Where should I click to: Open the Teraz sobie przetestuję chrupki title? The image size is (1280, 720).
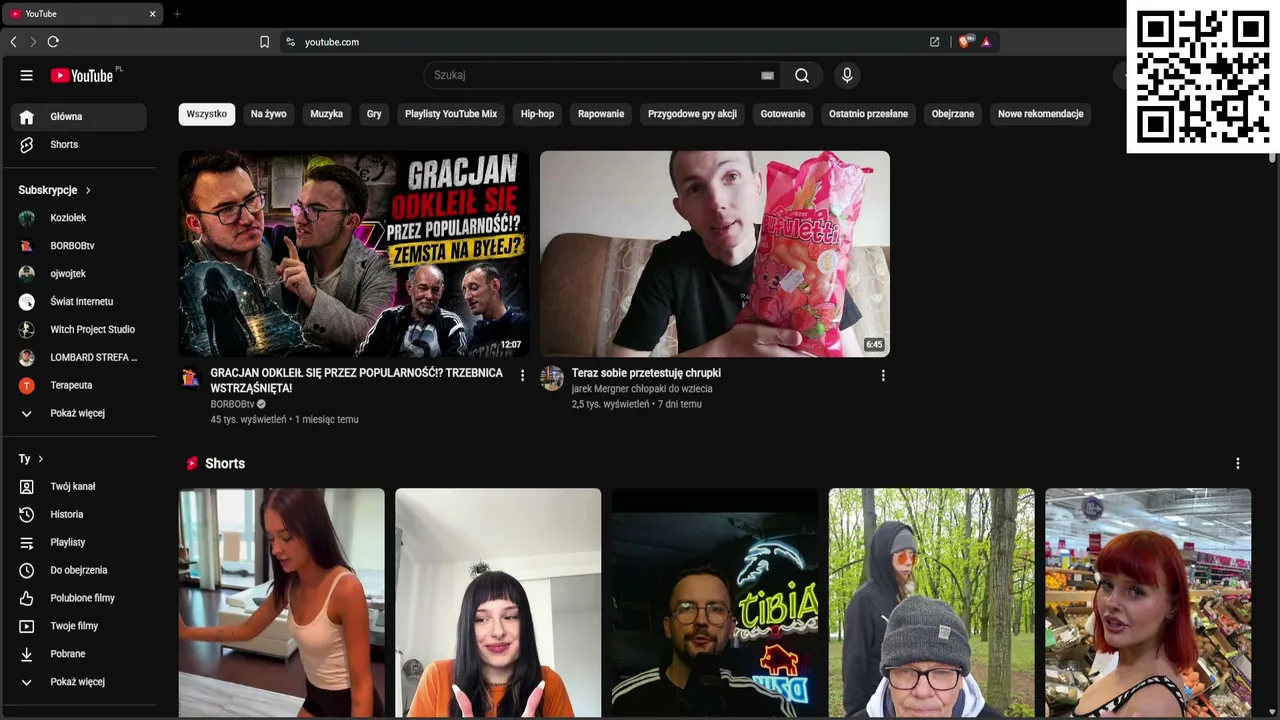coord(646,373)
